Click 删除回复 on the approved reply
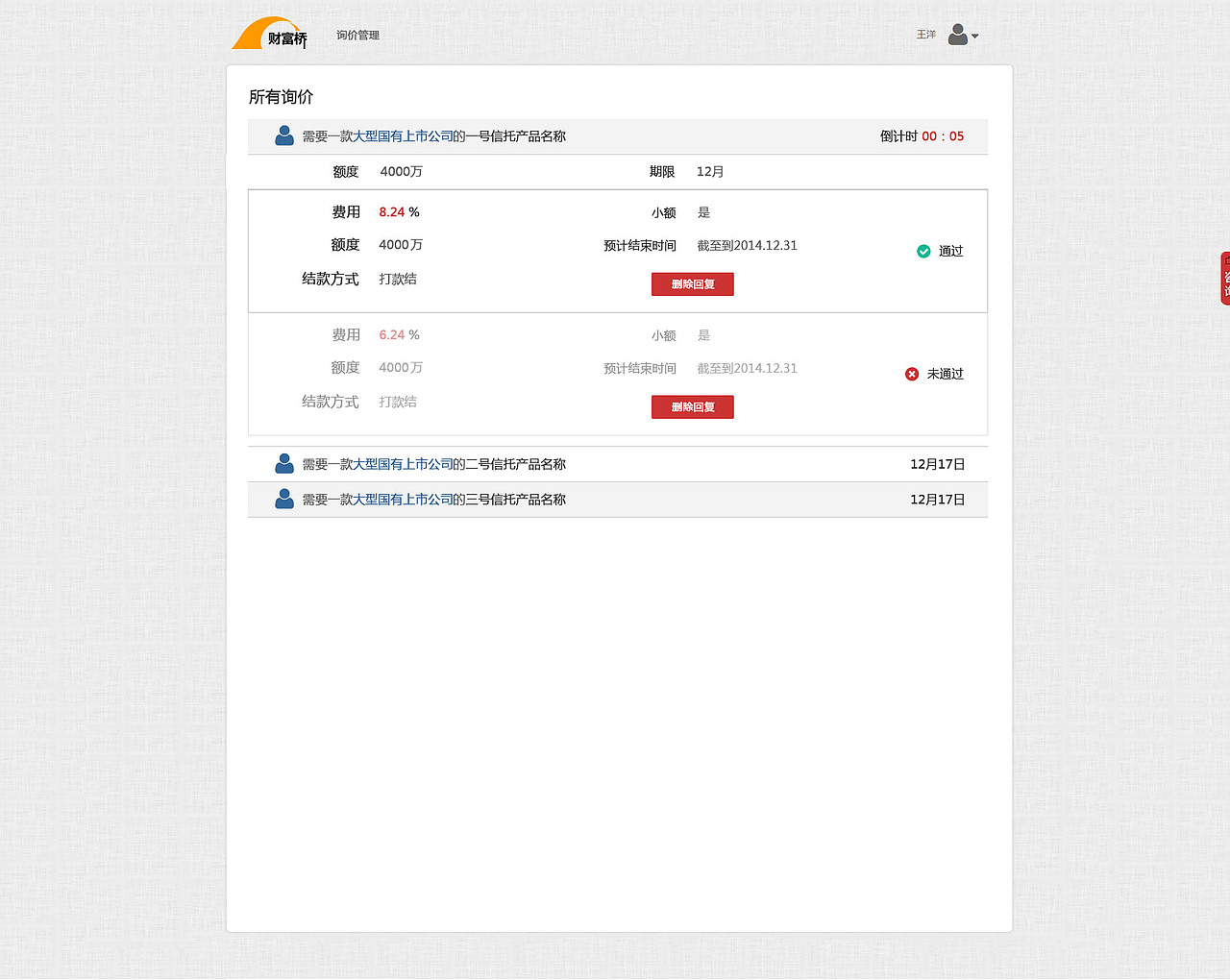The image size is (1230, 980). point(692,283)
